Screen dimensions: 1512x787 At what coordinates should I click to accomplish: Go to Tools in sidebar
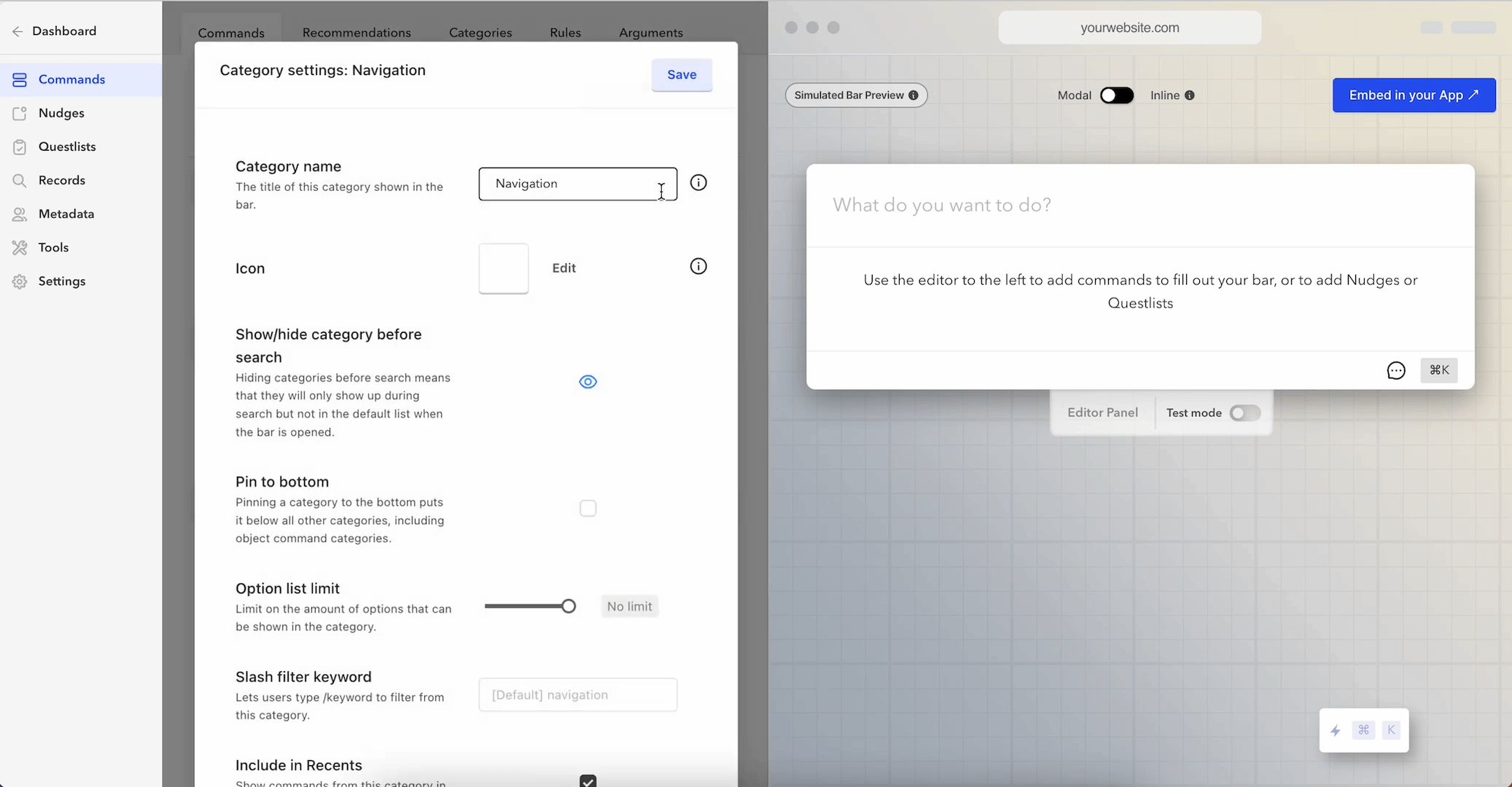tap(53, 248)
